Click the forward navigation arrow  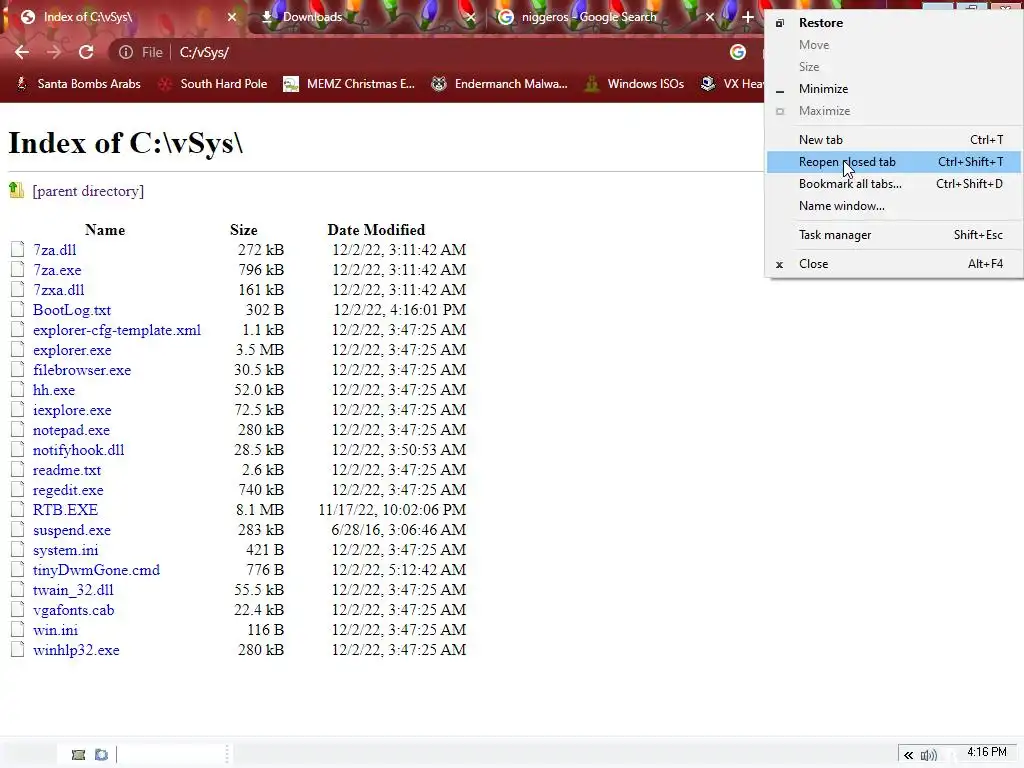(54, 52)
